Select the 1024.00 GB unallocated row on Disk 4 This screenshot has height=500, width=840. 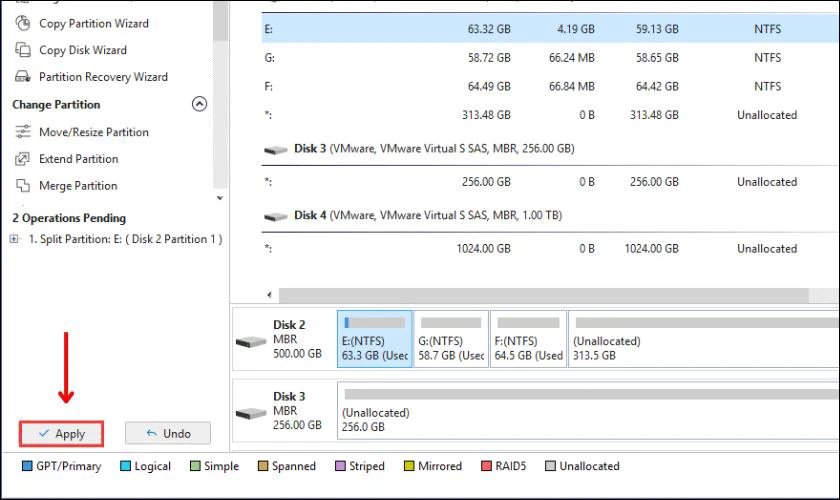(x=550, y=248)
